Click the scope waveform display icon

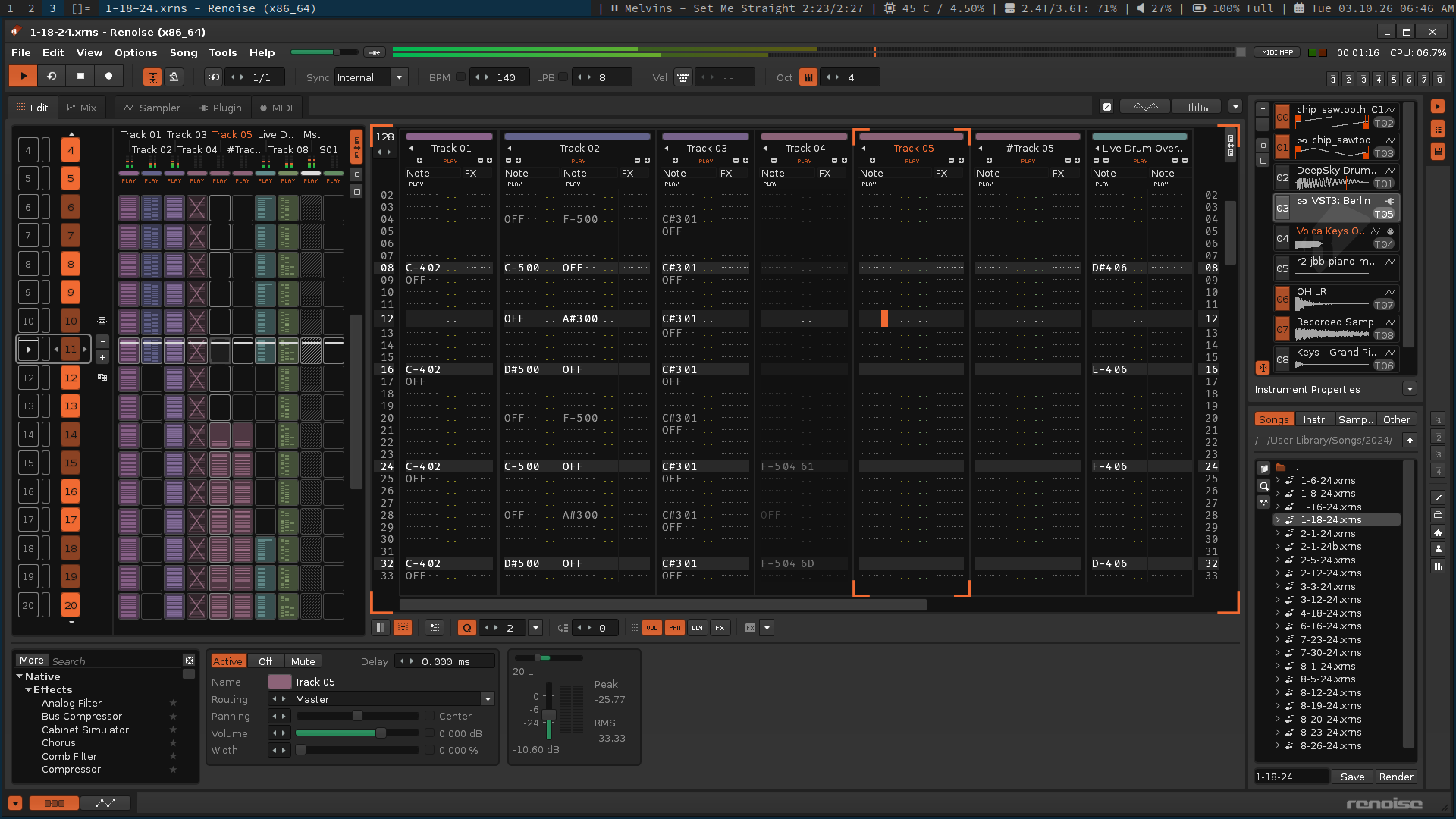click(1145, 107)
